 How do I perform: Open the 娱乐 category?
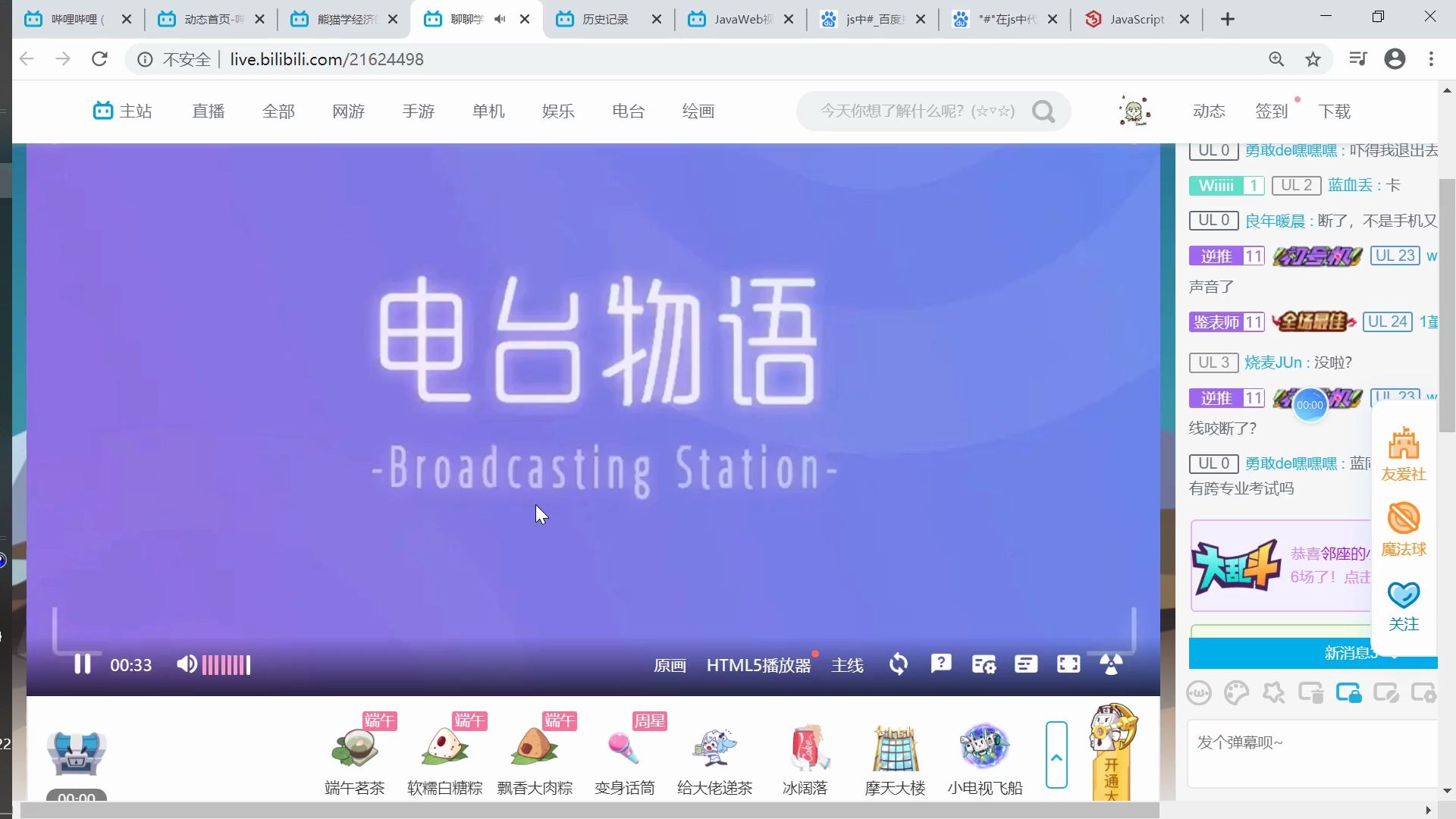[x=558, y=111]
